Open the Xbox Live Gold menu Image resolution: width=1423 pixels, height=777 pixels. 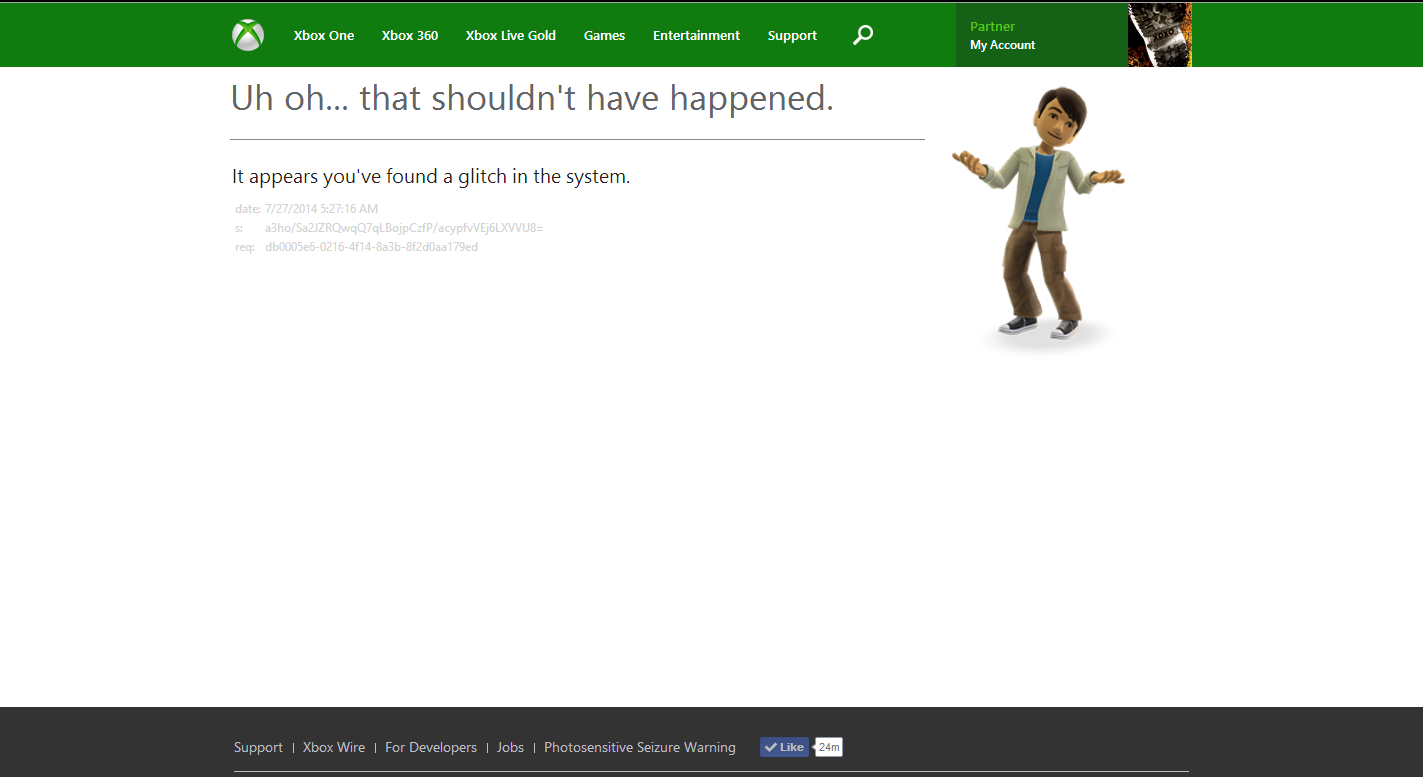click(511, 35)
